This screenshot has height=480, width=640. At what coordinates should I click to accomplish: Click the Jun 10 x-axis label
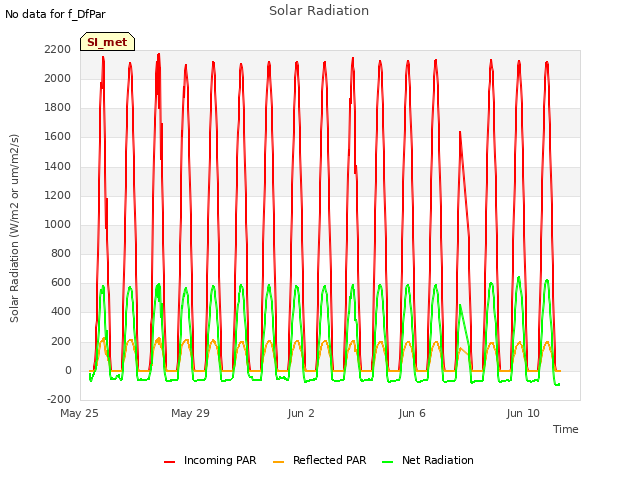[x=523, y=413]
